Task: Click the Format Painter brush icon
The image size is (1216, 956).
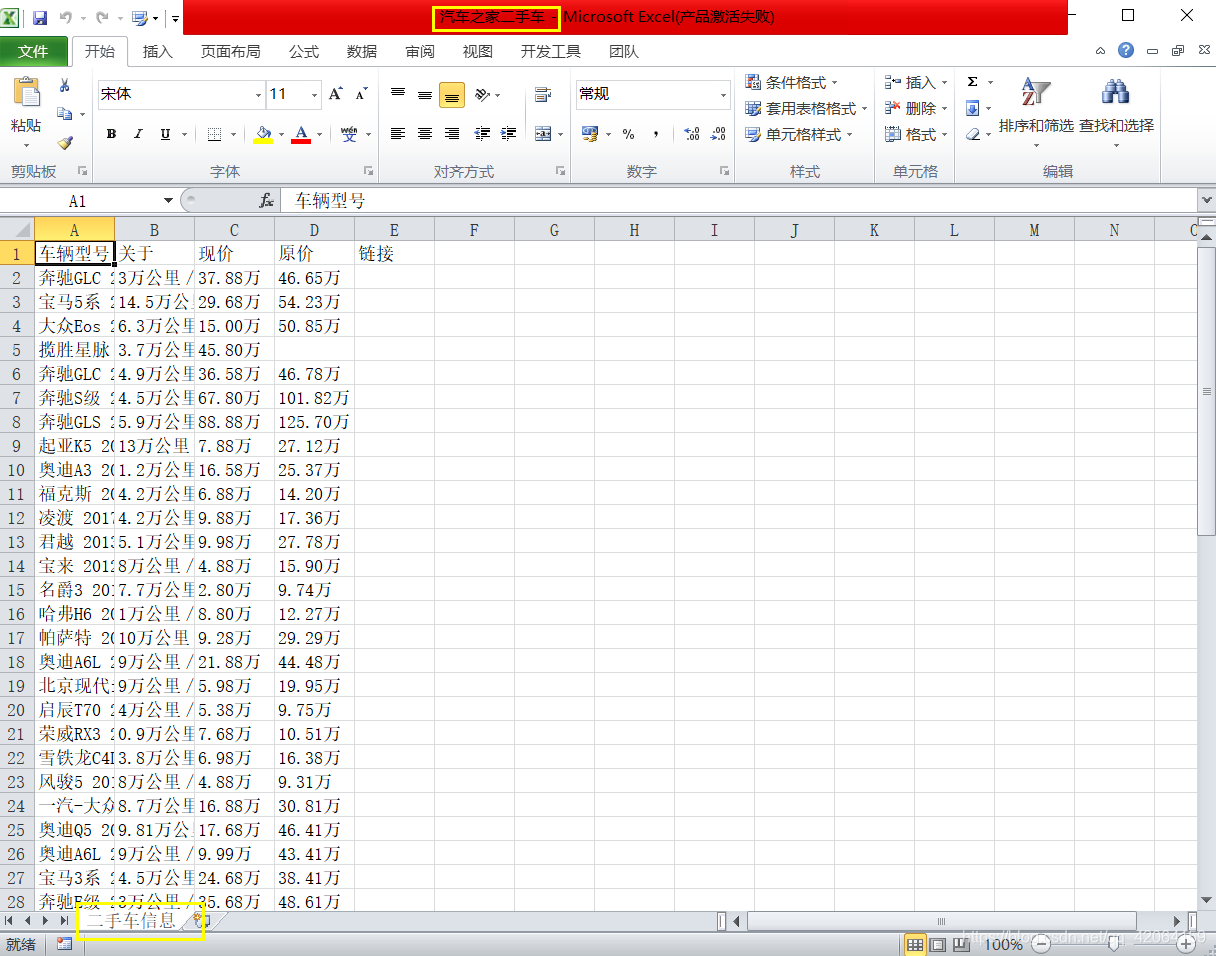Action: (x=65, y=143)
